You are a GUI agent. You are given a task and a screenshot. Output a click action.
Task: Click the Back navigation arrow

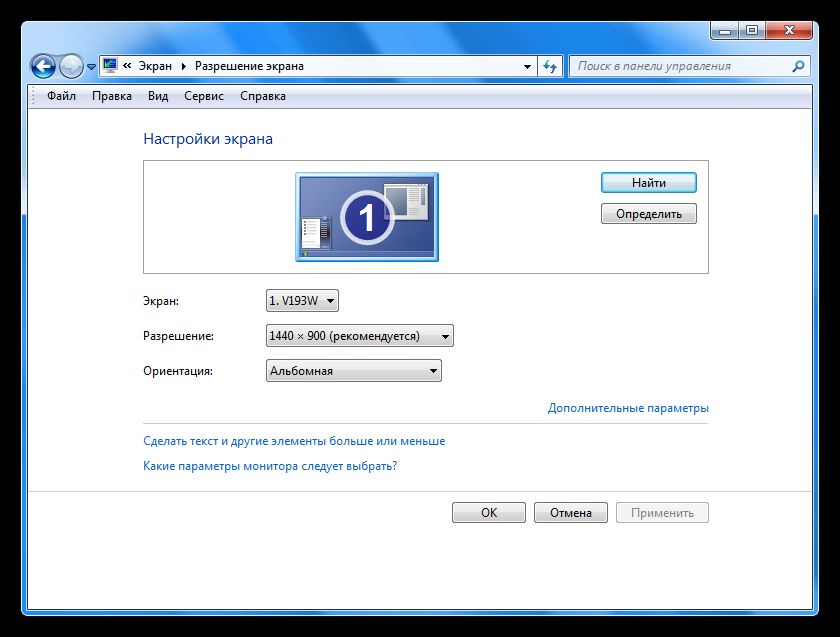pos(43,66)
